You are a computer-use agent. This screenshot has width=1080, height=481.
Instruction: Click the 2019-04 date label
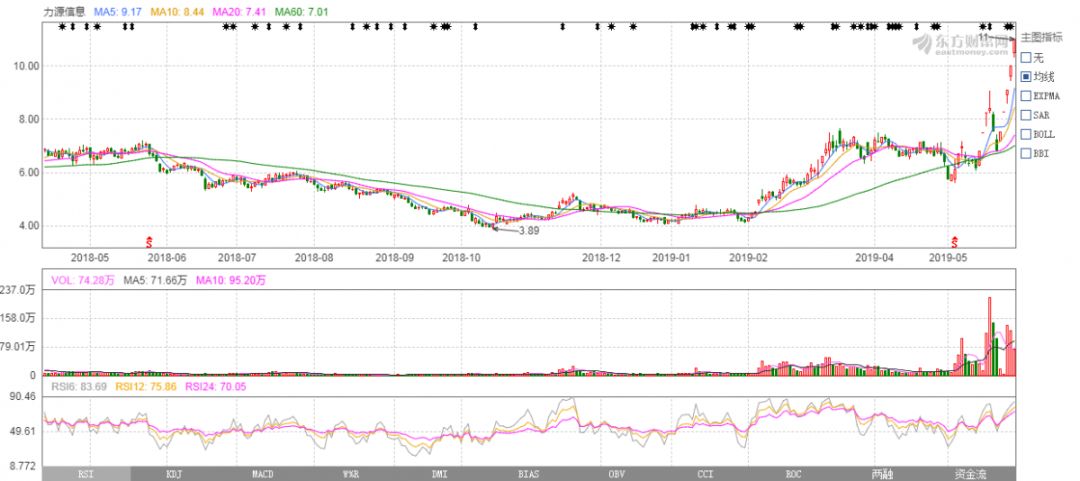click(x=875, y=258)
